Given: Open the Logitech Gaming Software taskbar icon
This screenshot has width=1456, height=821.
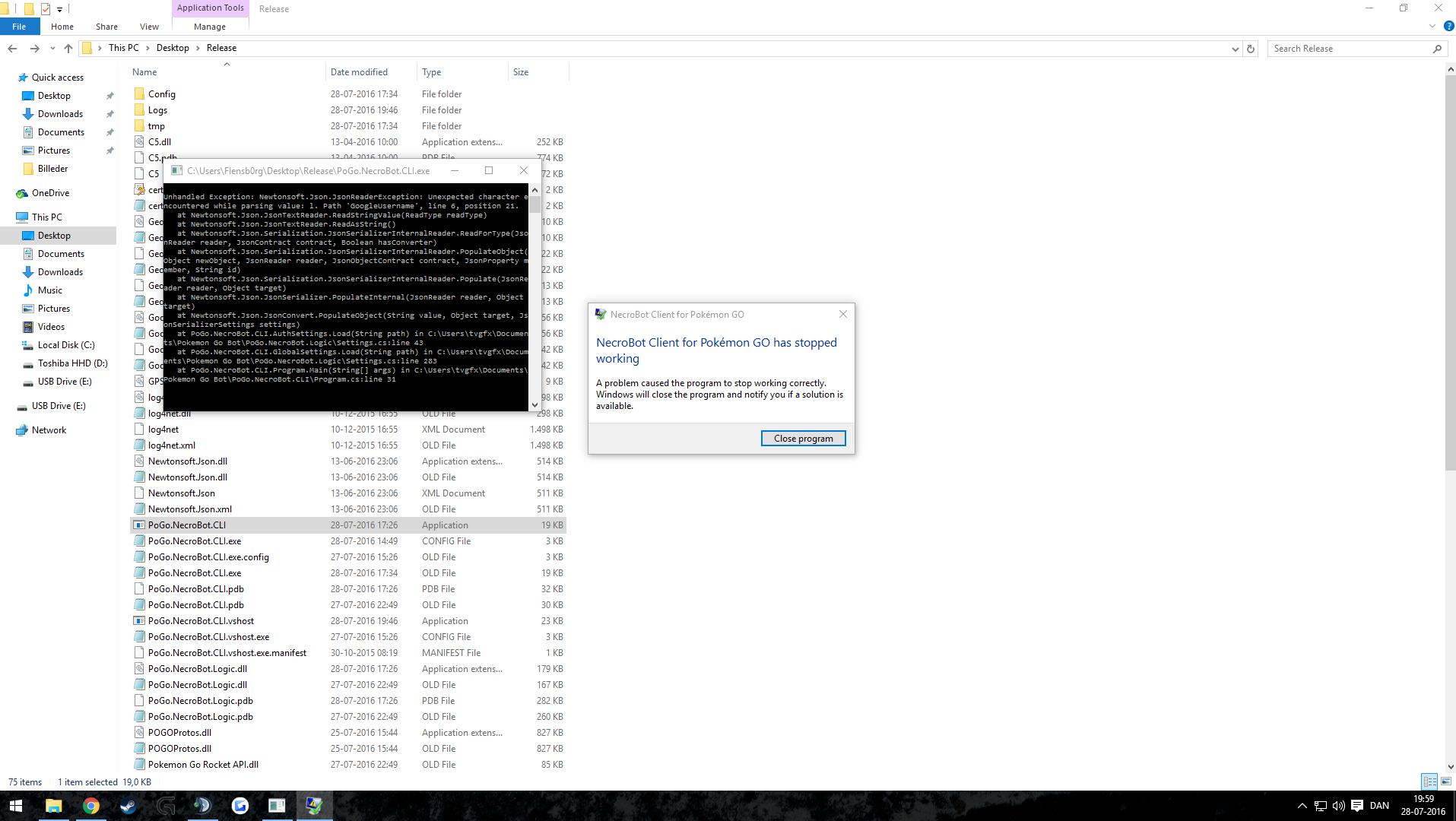Looking at the screenshot, I should (x=166, y=806).
